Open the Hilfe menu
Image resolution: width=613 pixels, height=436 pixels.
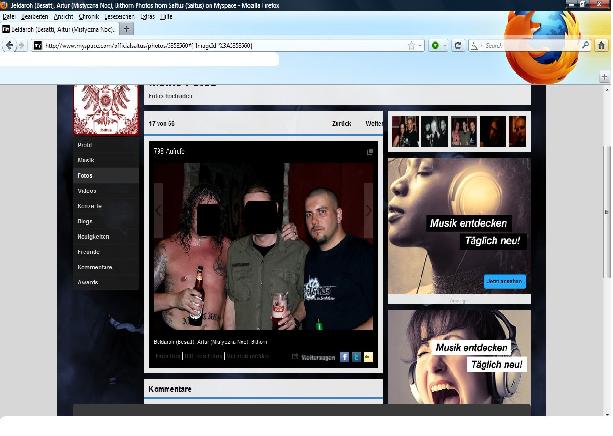(166, 17)
